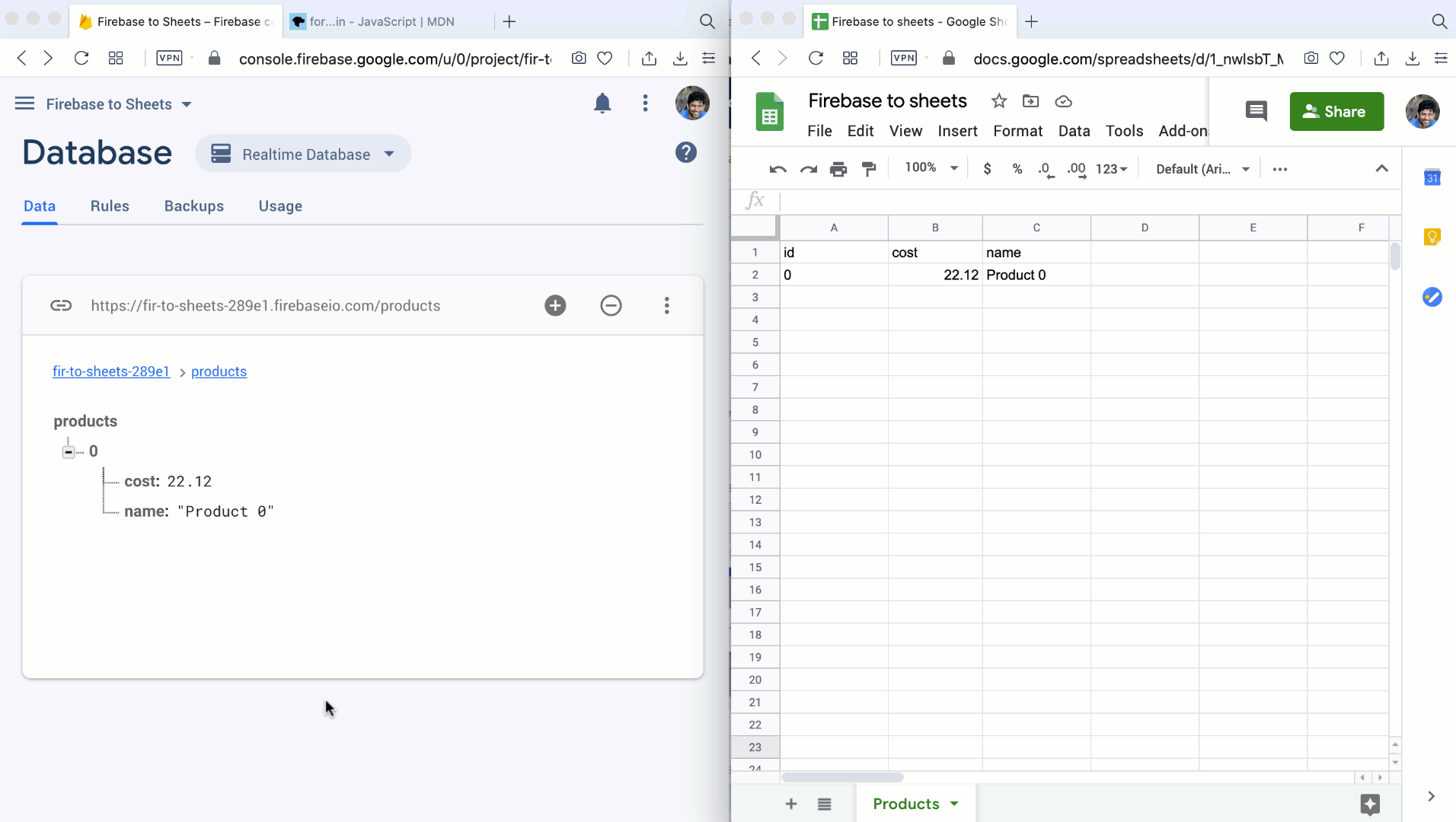The height and width of the screenshot is (822, 1456).
Task: Format as percent
Action: coord(1017,169)
